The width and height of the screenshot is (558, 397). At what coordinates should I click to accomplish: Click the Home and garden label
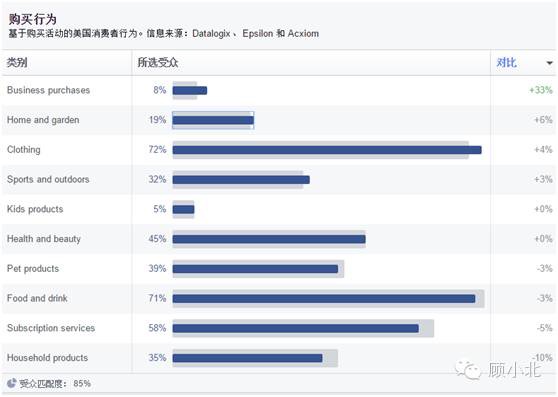[43, 120]
